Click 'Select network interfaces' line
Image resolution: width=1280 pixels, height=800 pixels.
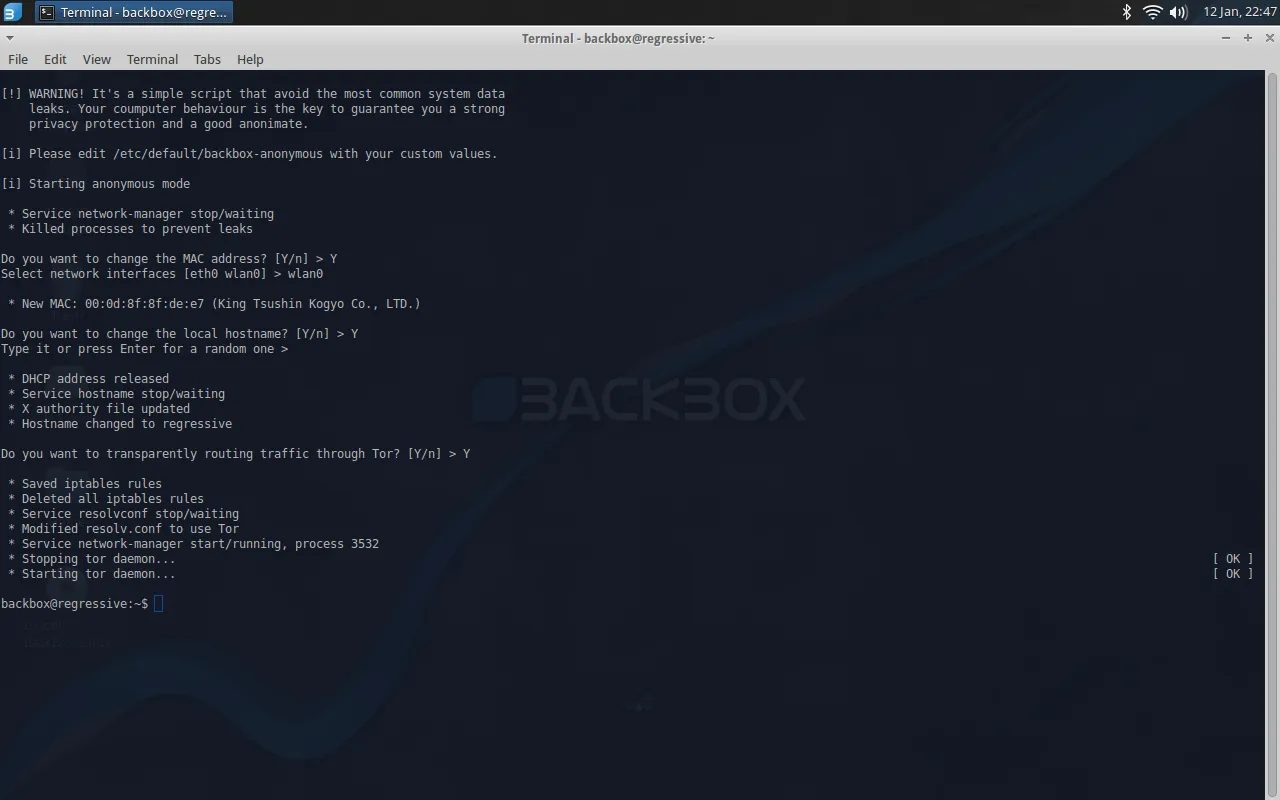click(x=162, y=274)
